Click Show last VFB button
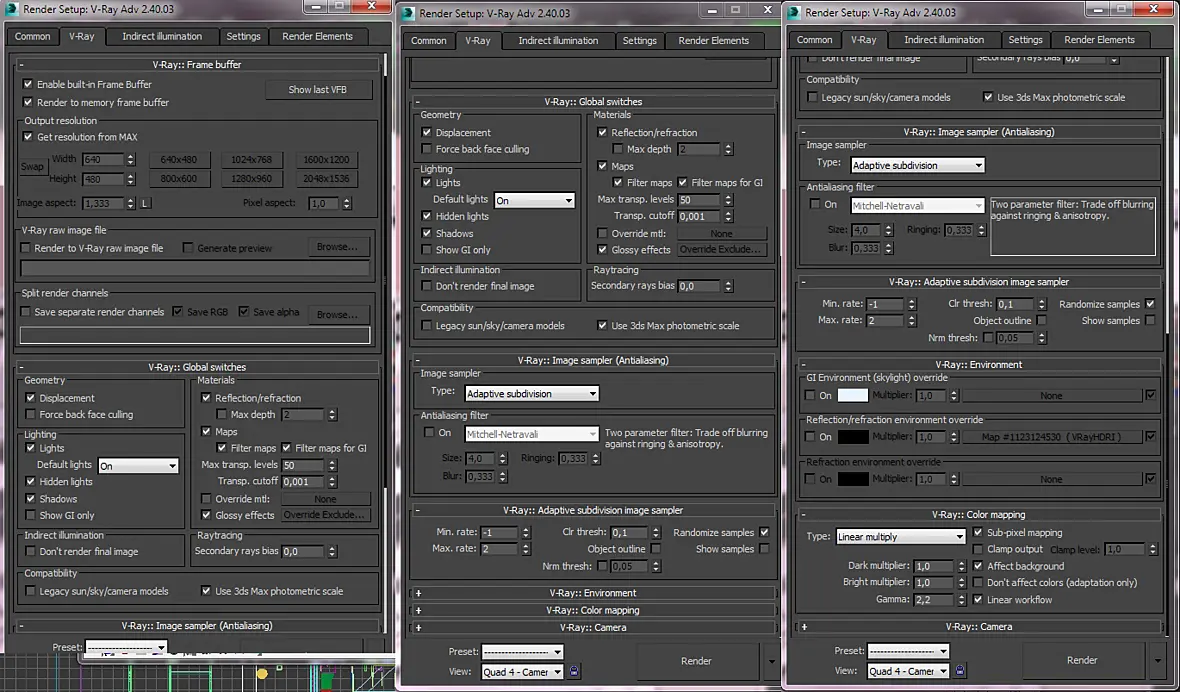This screenshot has height=692, width=1180. (318, 90)
